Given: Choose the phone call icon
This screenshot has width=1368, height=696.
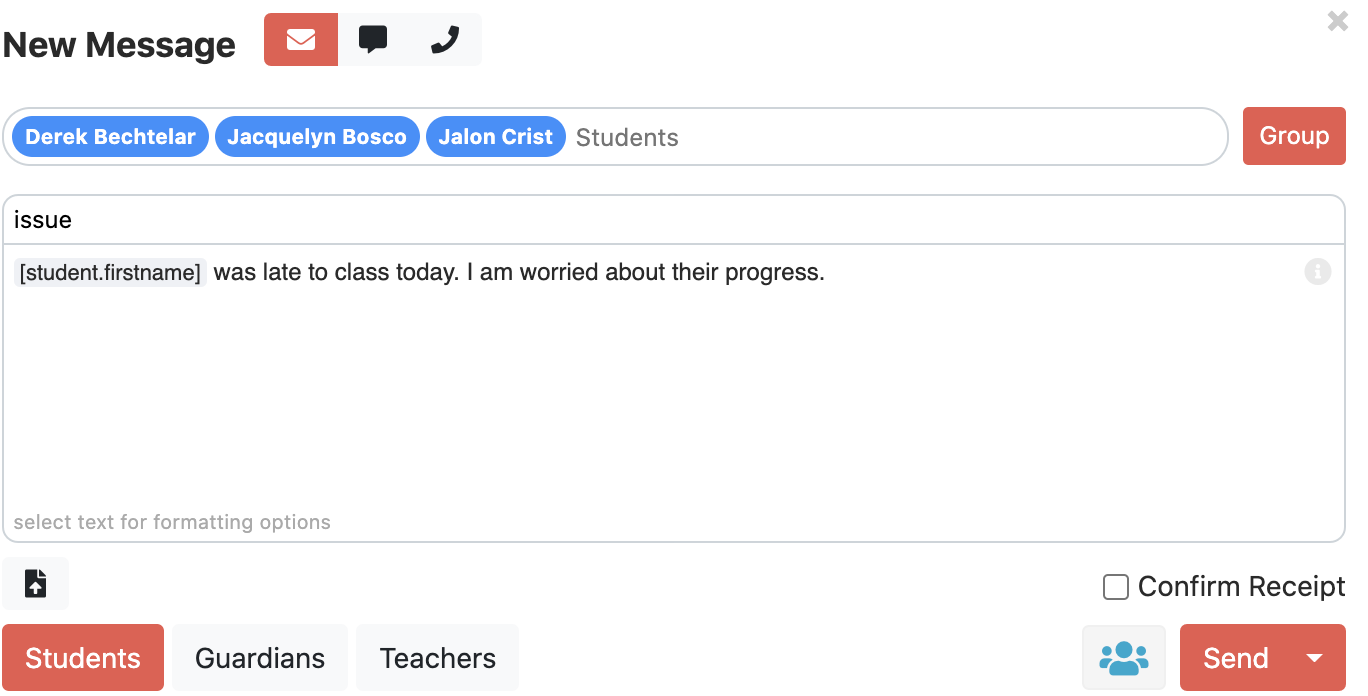Looking at the screenshot, I should (445, 39).
